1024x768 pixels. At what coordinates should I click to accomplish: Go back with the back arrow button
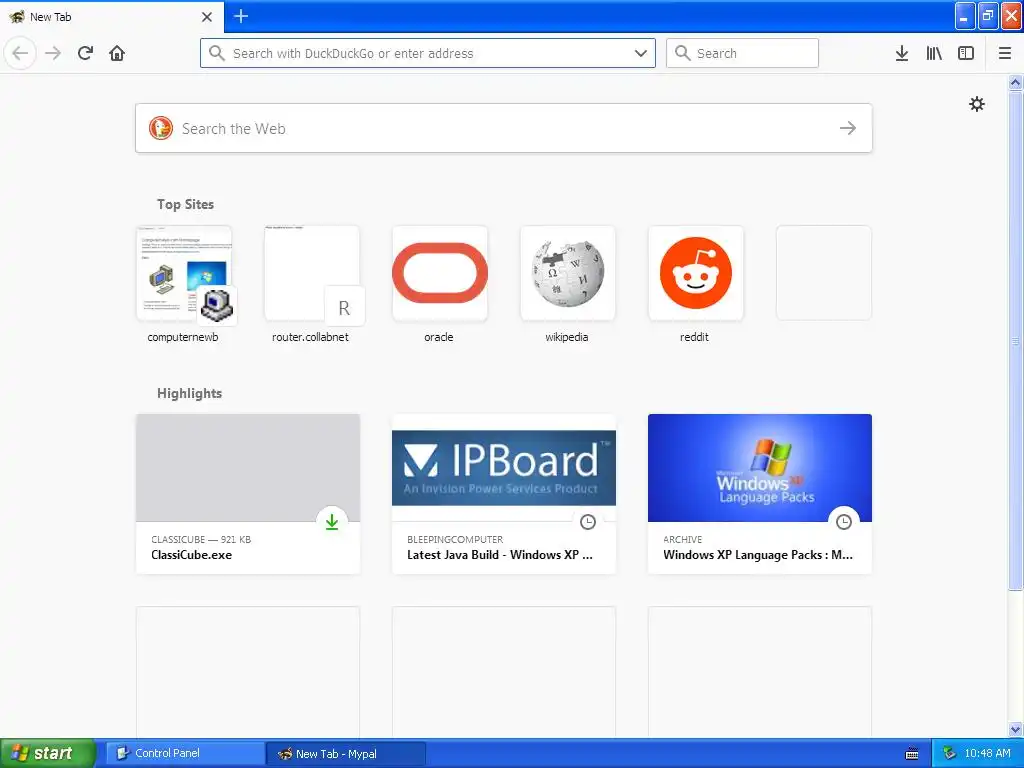pos(20,53)
